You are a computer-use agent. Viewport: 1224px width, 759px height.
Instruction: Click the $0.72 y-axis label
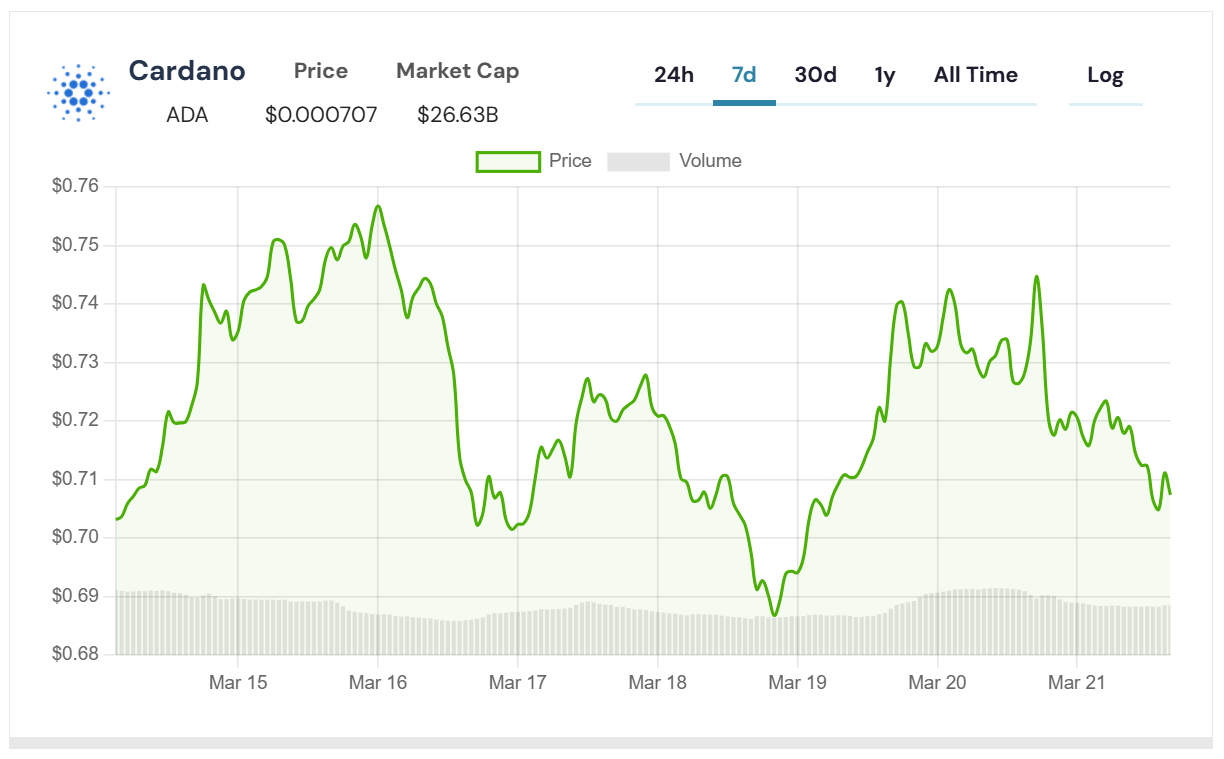pos(76,420)
